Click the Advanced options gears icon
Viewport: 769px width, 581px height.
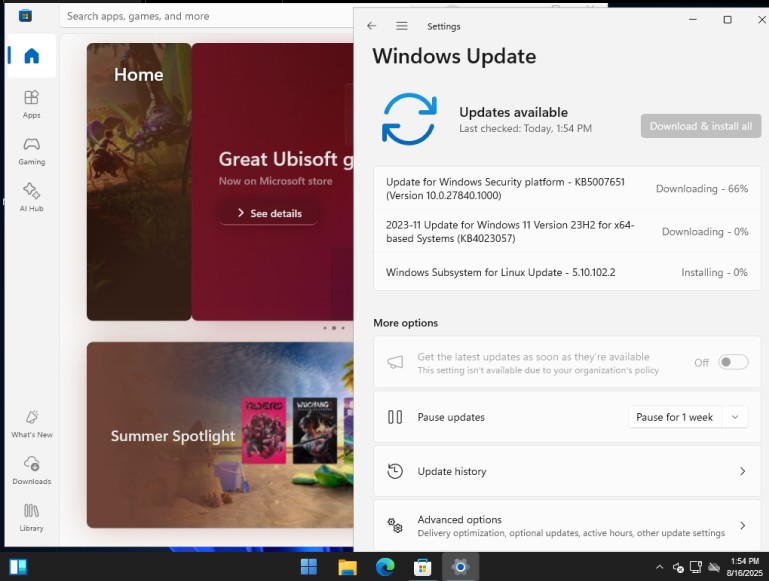(x=395, y=526)
